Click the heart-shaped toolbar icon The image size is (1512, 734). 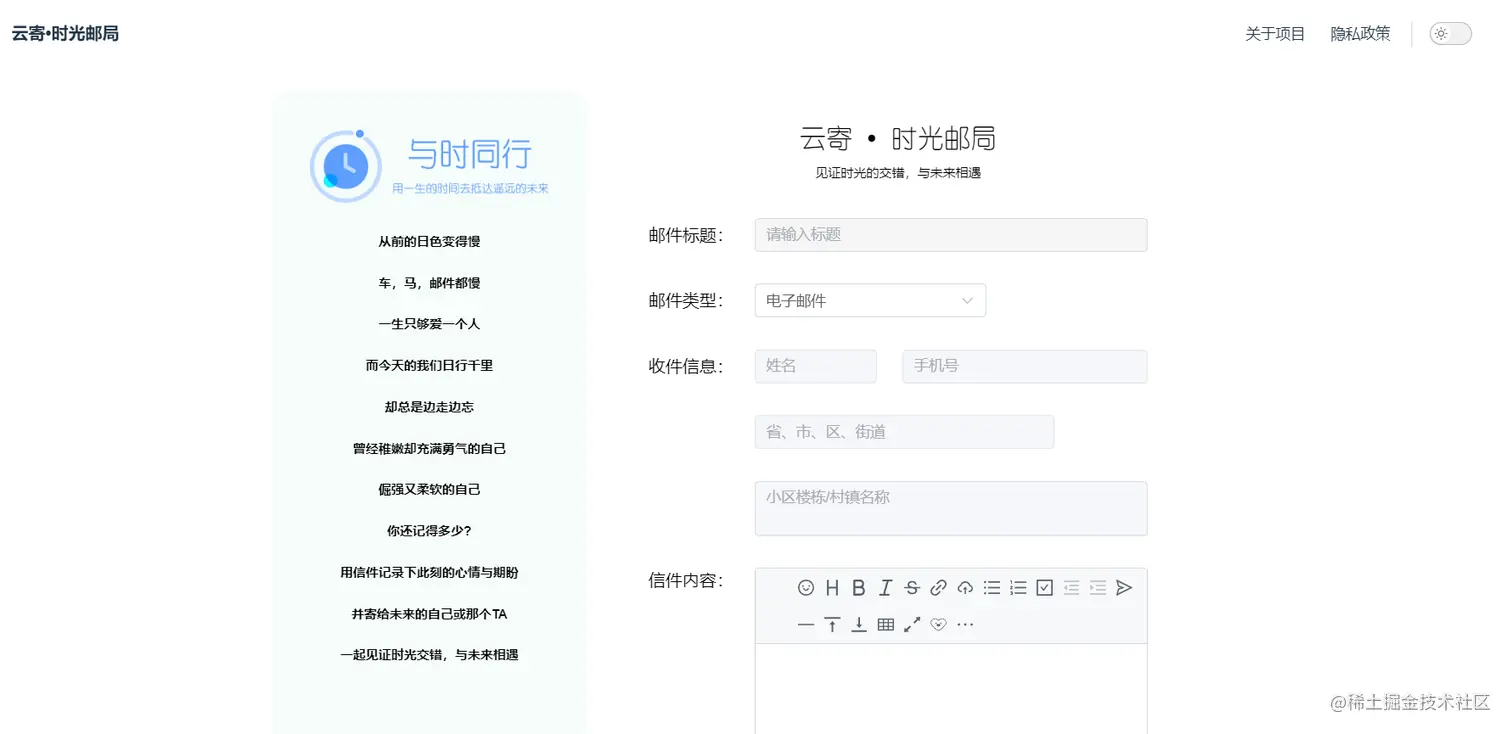938,625
